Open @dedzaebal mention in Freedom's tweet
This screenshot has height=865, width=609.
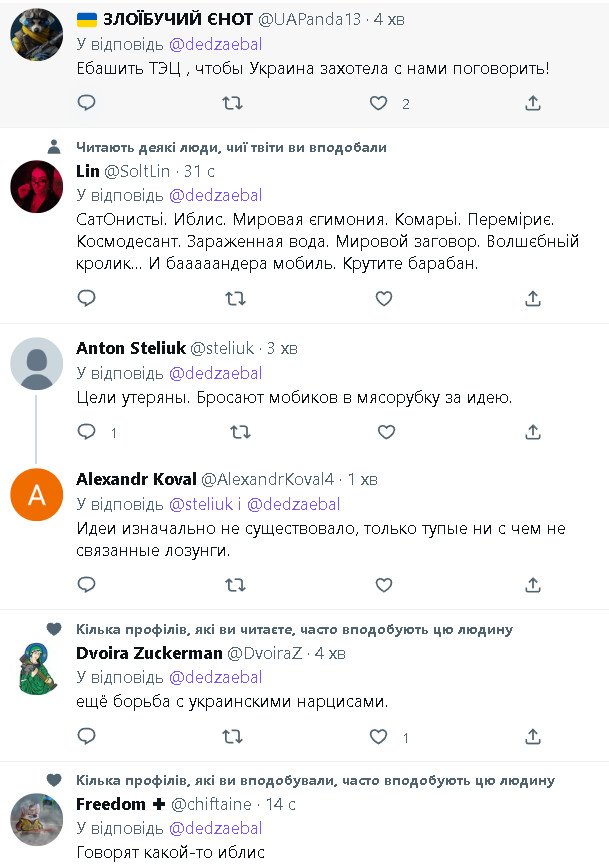tap(215, 828)
